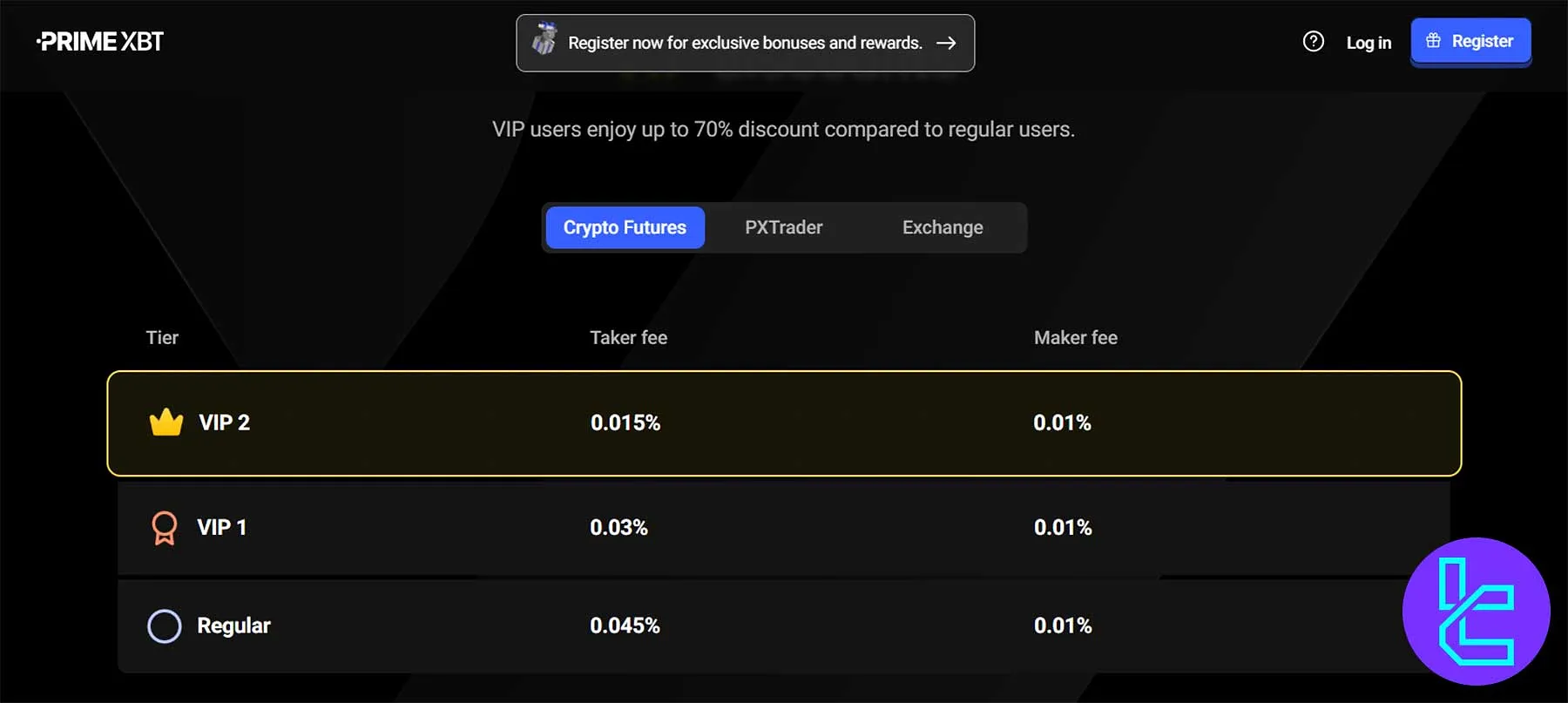Select the highlighted VIP 2 fee row
Image resolution: width=1568 pixels, height=703 pixels.
784,422
